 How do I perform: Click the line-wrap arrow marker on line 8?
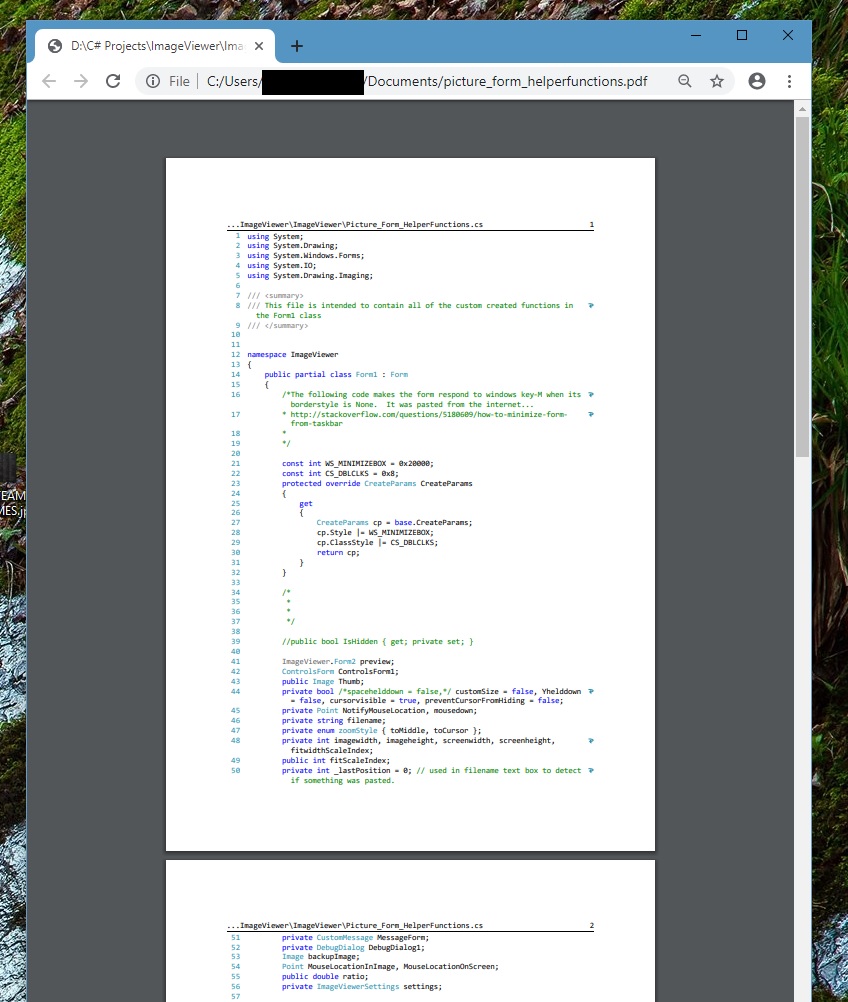pyautogui.click(x=591, y=305)
